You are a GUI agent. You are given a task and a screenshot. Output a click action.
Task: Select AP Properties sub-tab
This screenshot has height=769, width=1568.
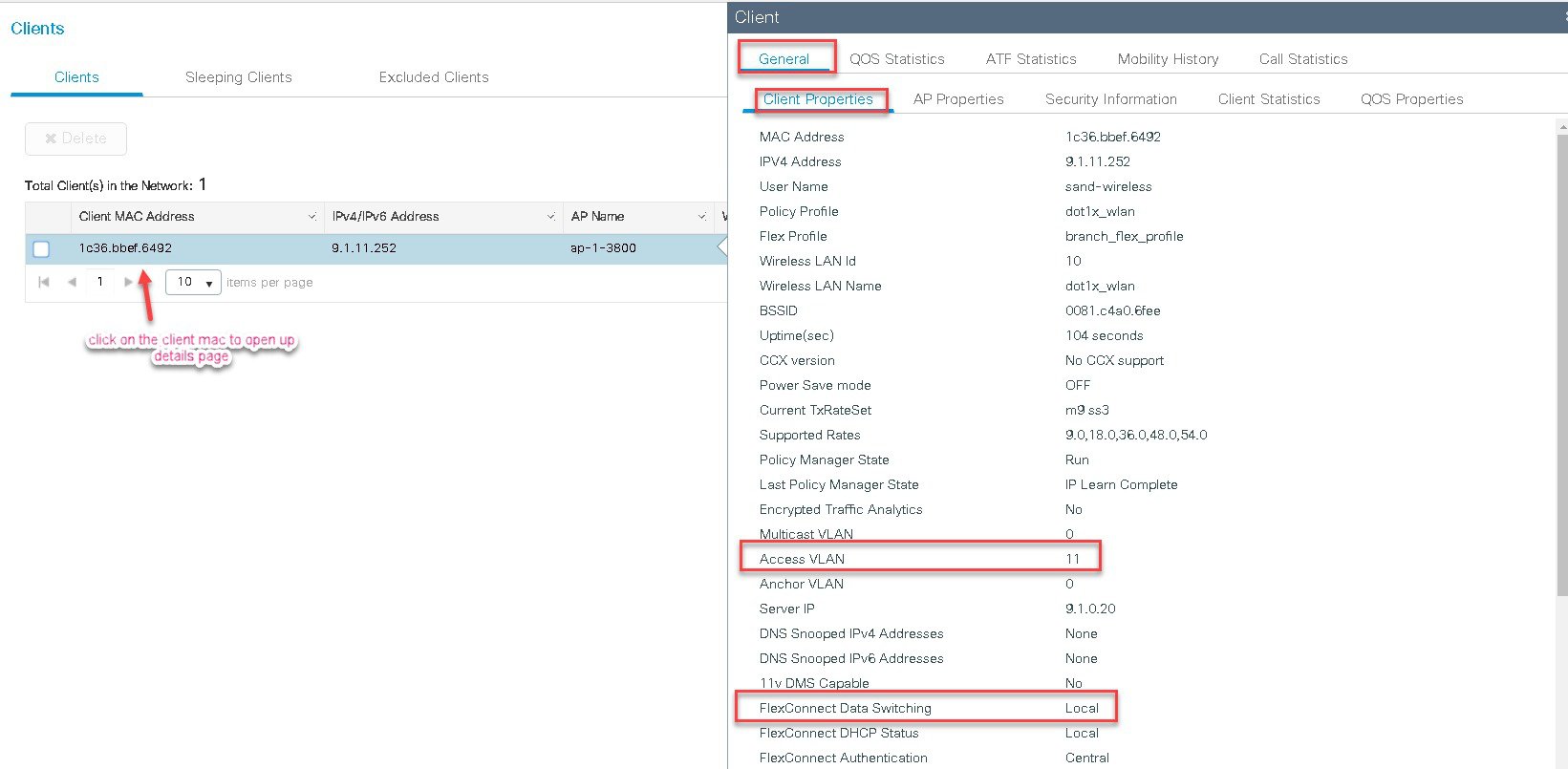958,99
